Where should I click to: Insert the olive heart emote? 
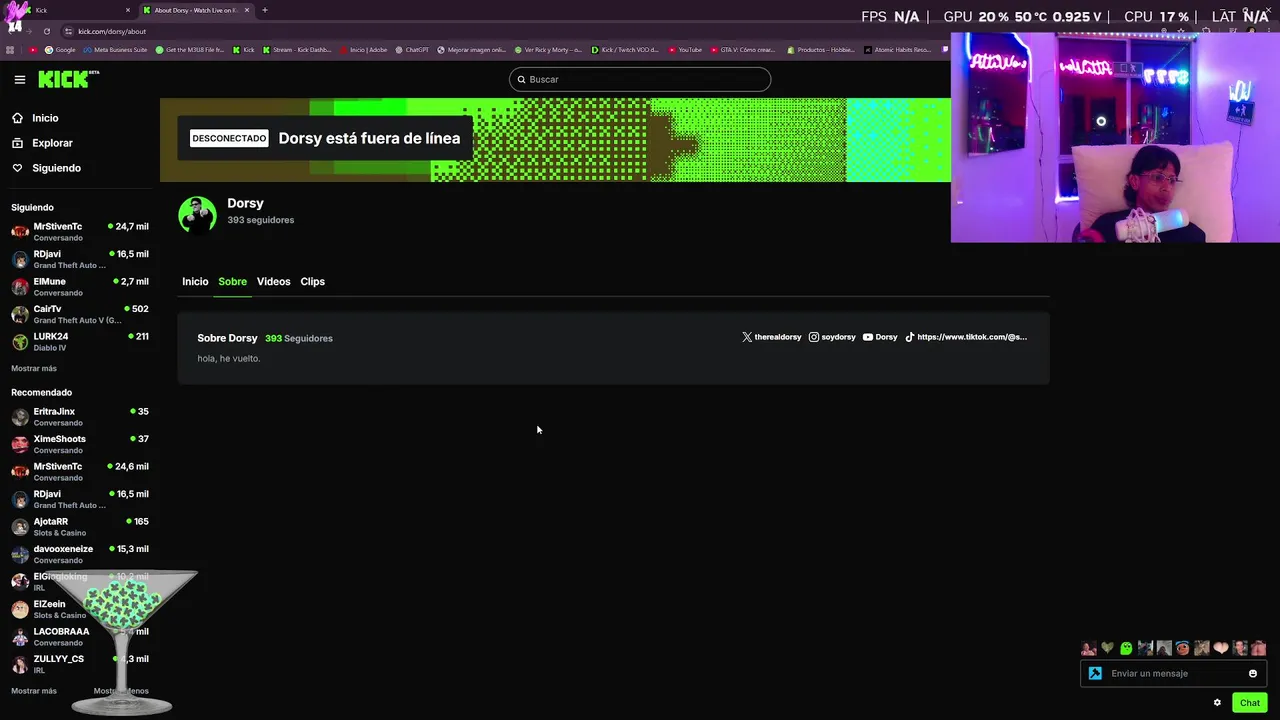[1107, 648]
